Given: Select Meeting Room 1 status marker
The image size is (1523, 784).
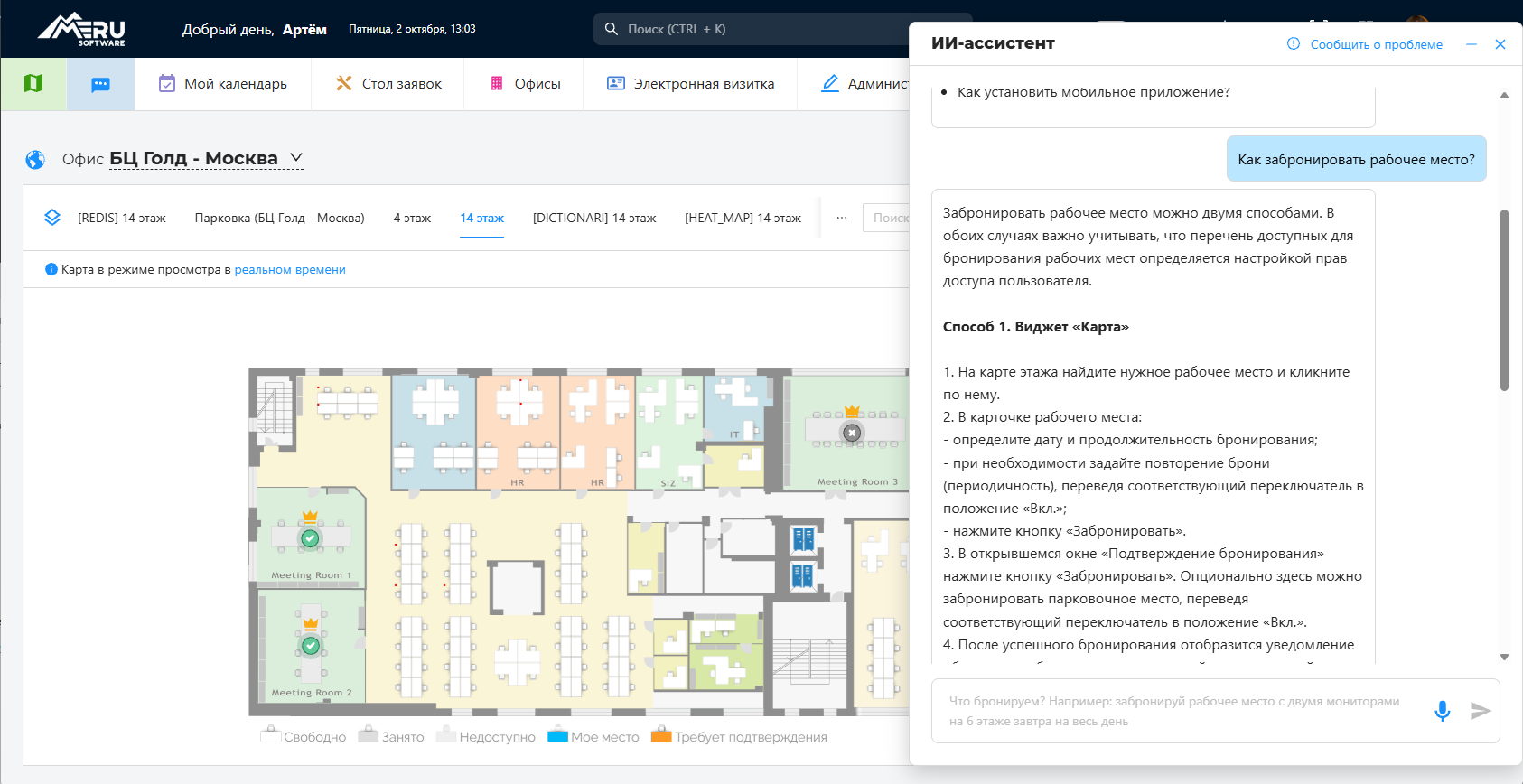Looking at the screenshot, I should (310, 538).
